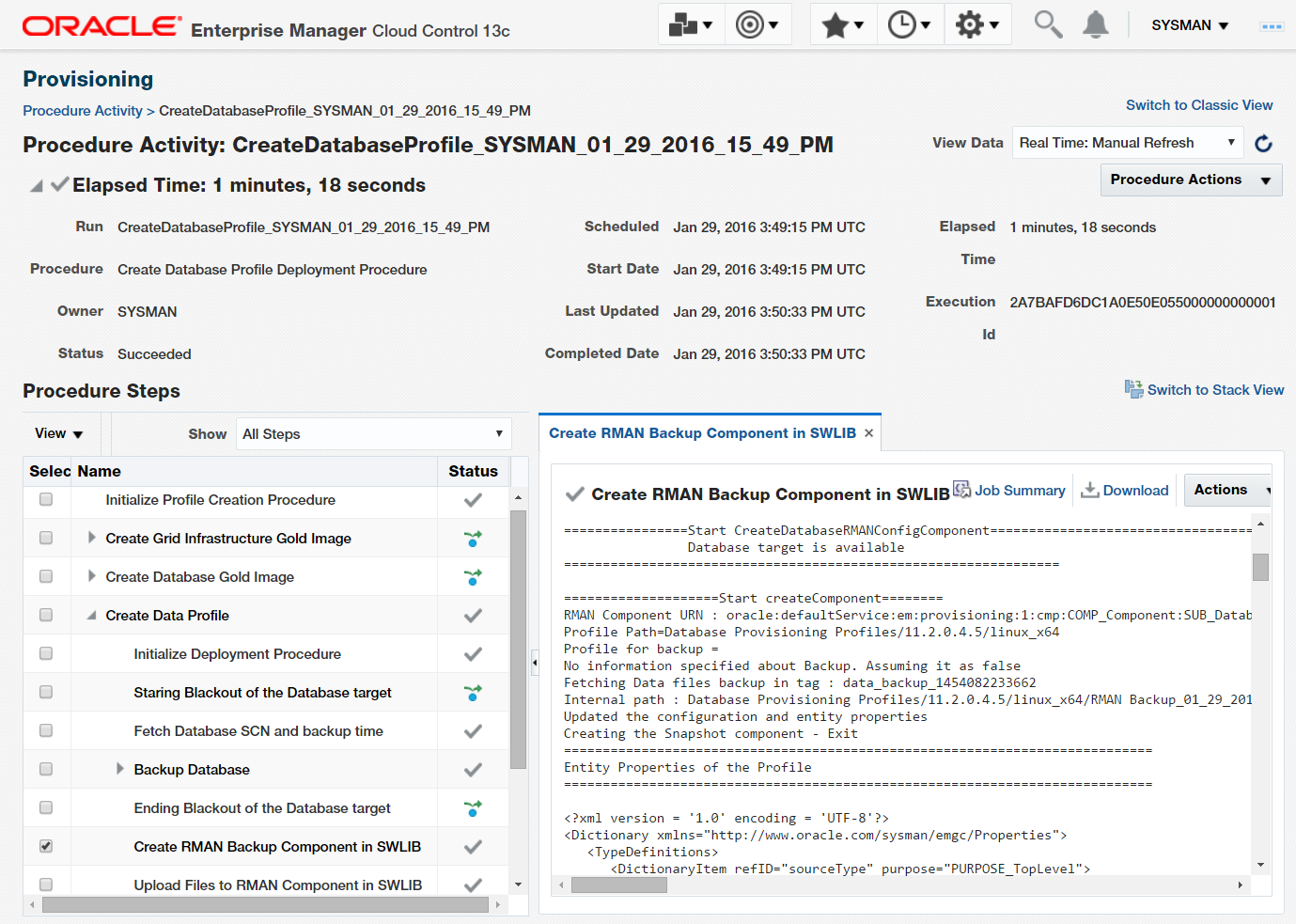Open the notifications bell
1296x924 pixels.
1095,24
